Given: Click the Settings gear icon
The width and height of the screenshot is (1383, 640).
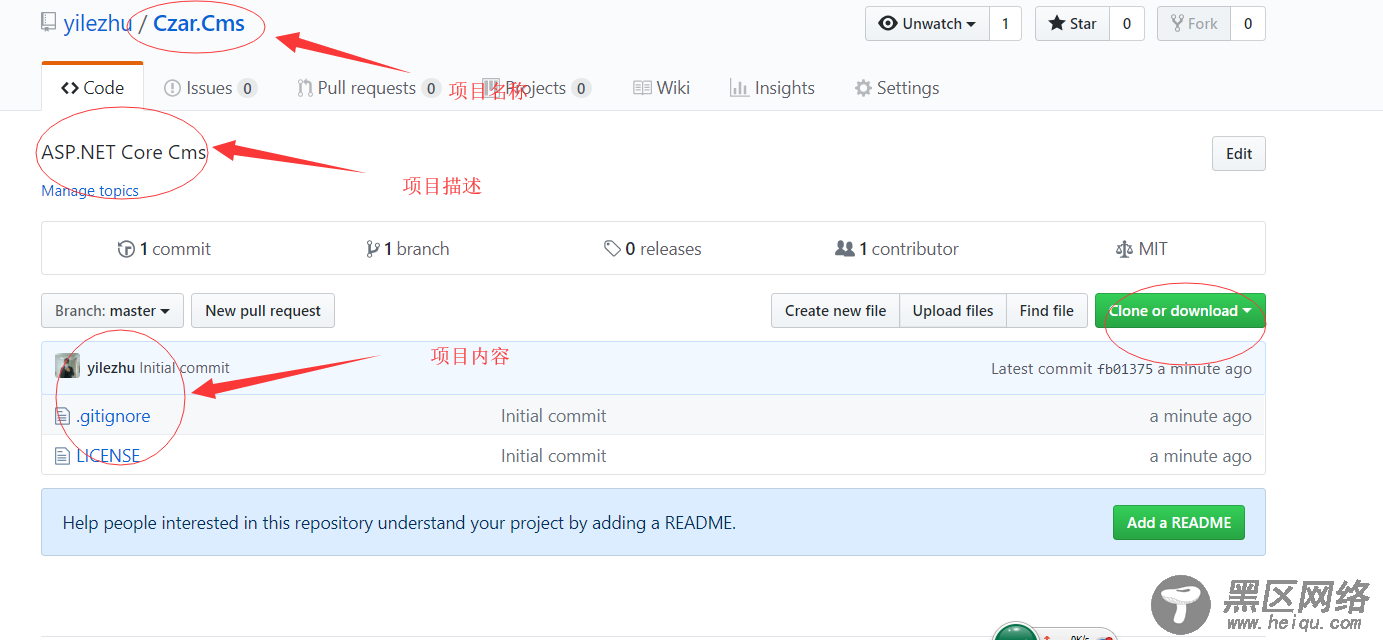Looking at the screenshot, I should [x=863, y=88].
